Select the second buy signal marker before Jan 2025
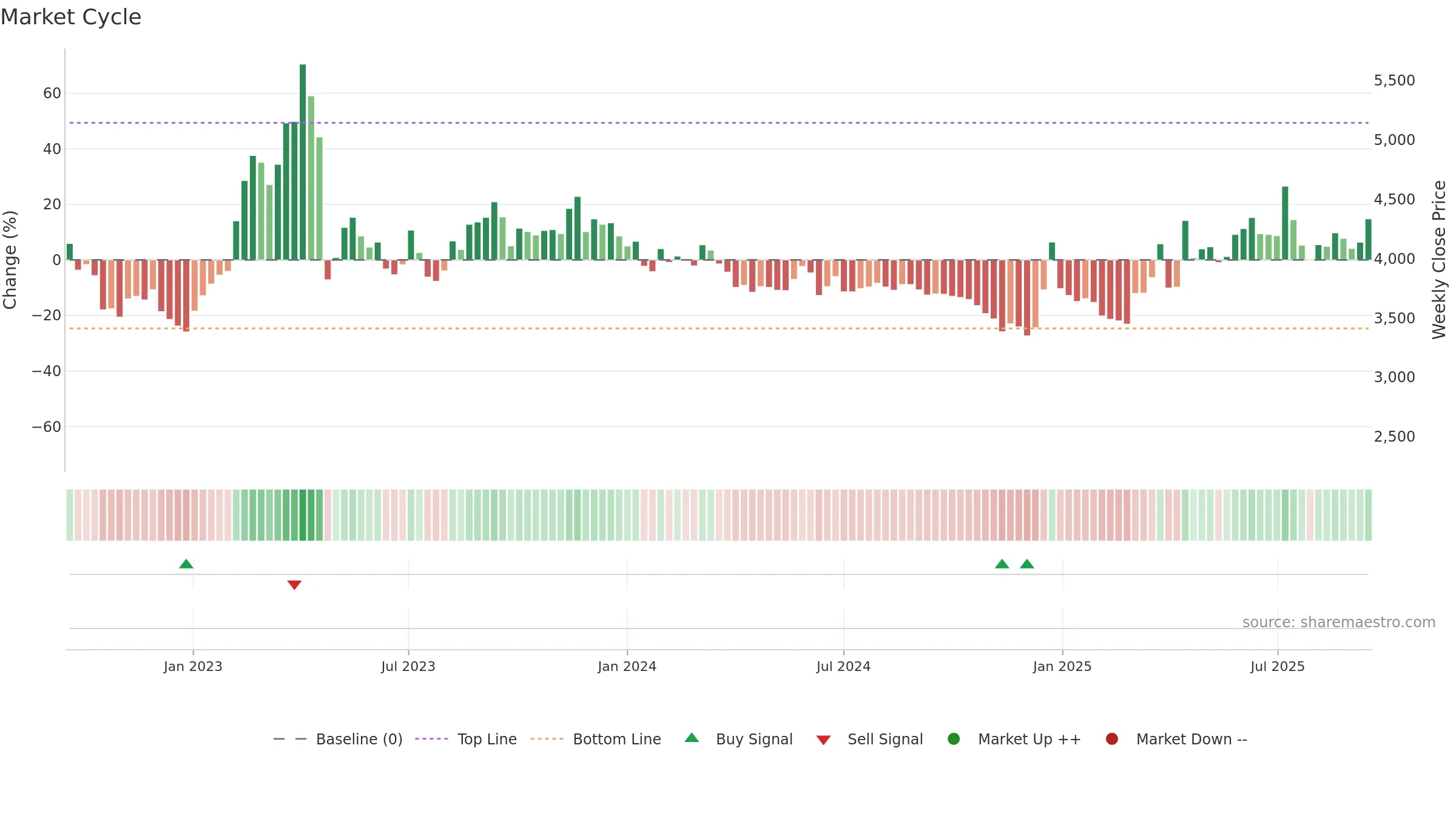 [x=1027, y=564]
